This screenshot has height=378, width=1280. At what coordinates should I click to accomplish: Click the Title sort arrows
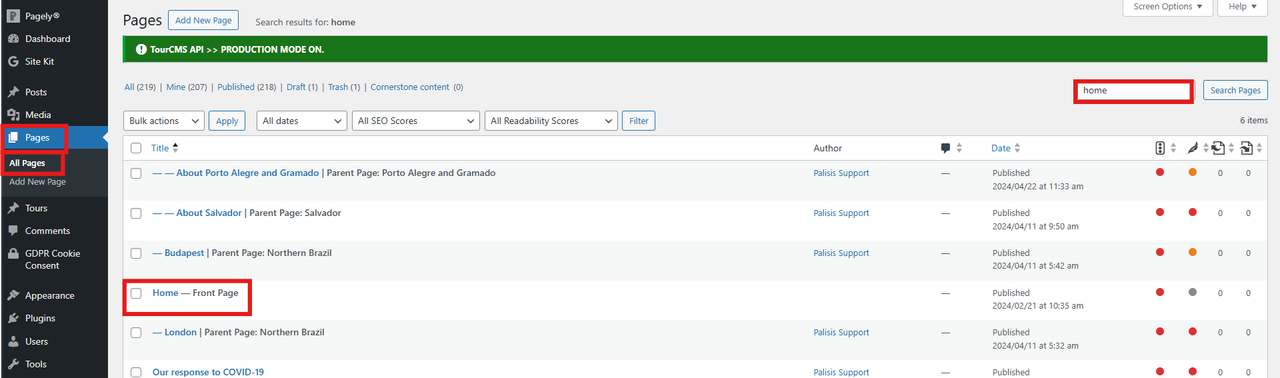(x=176, y=148)
